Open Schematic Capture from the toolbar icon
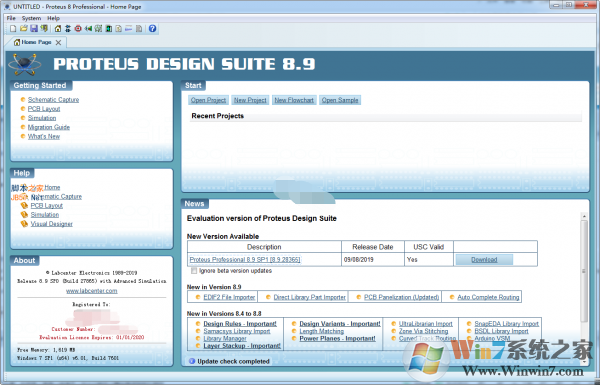The width and height of the screenshot is (600, 385). pos(68,29)
